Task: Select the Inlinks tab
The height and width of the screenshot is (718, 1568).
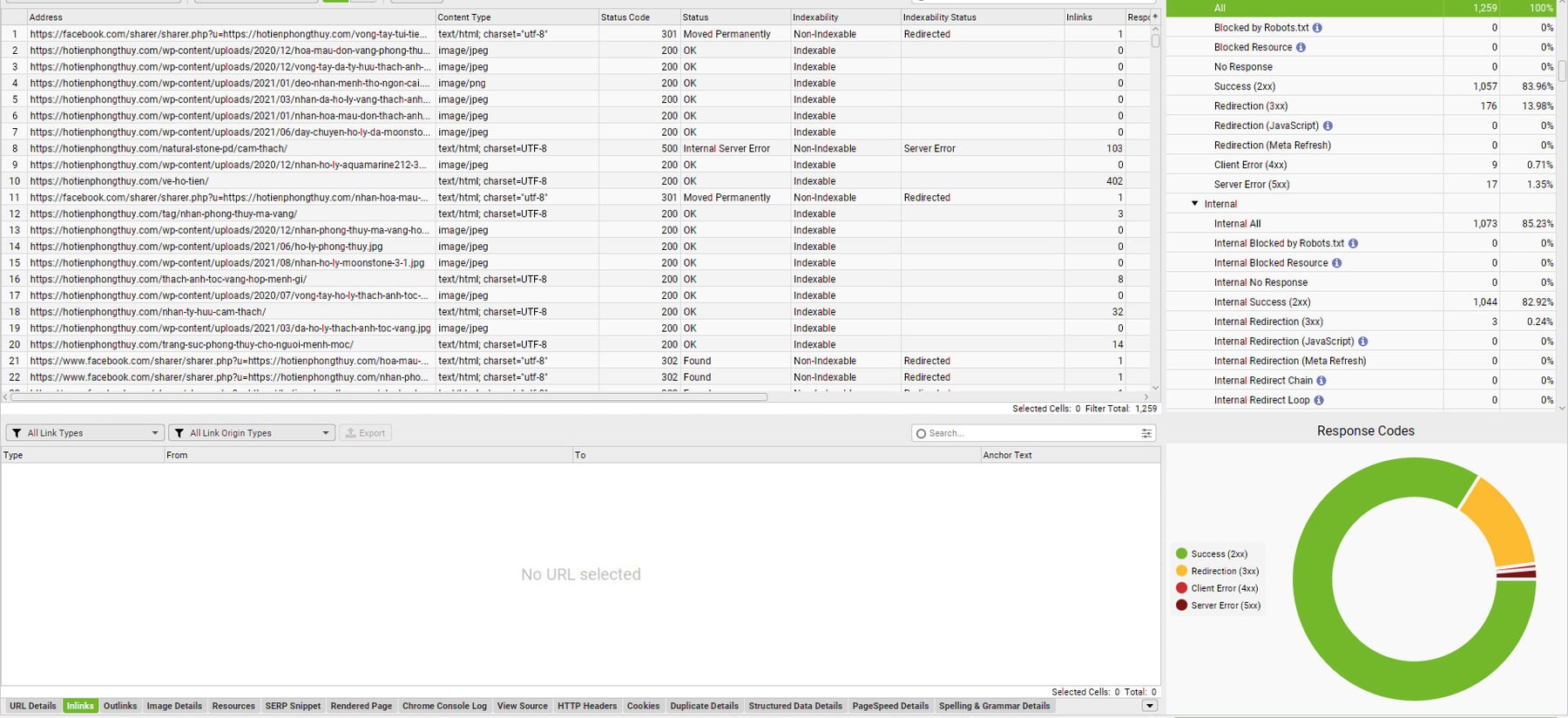Action: [x=80, y=706]
